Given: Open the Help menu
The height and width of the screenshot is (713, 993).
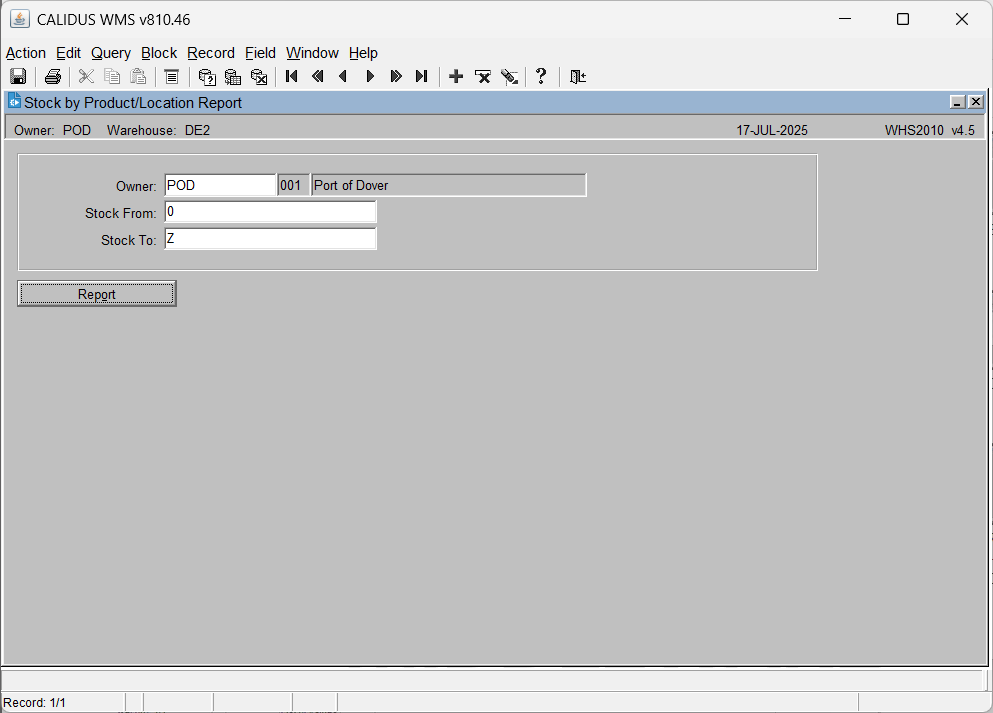Looking at the screenshot, I should (364, 53).
